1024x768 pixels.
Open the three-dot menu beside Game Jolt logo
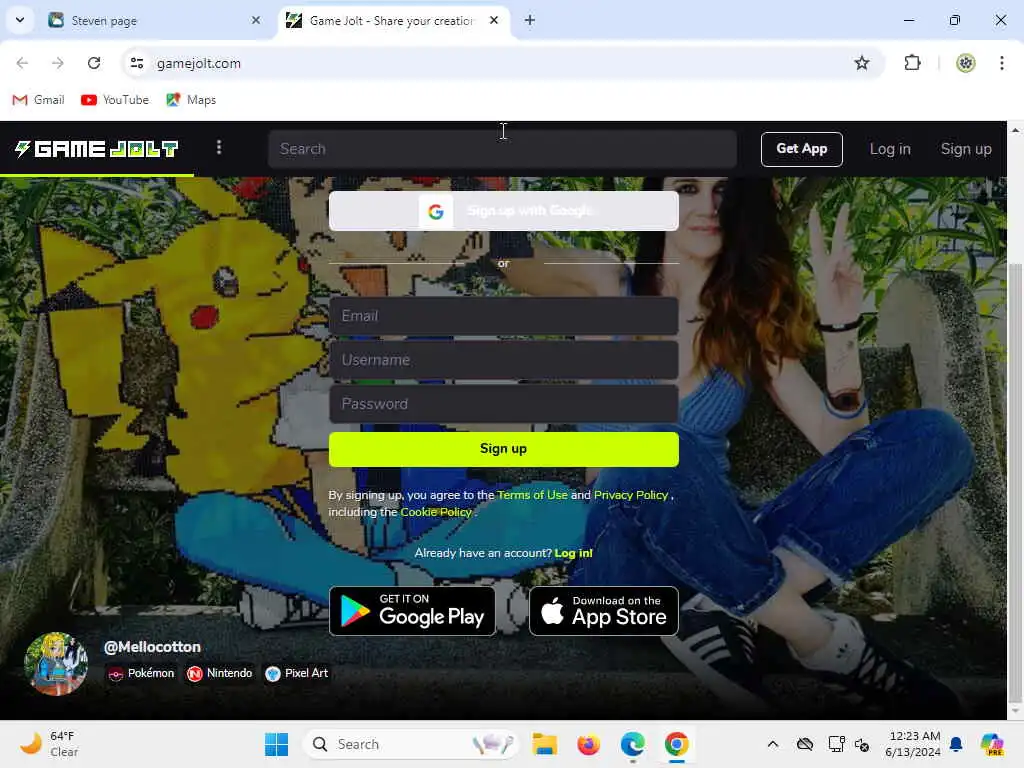[219, 148]
